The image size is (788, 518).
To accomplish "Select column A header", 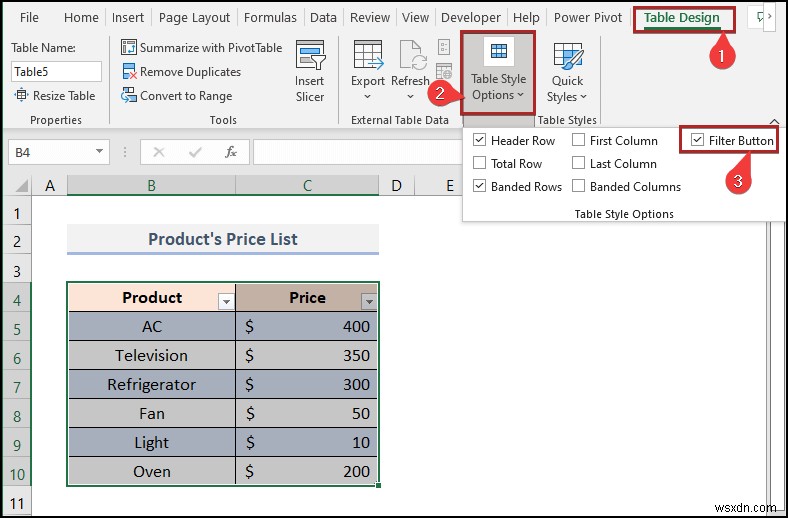I will [50, 186].
